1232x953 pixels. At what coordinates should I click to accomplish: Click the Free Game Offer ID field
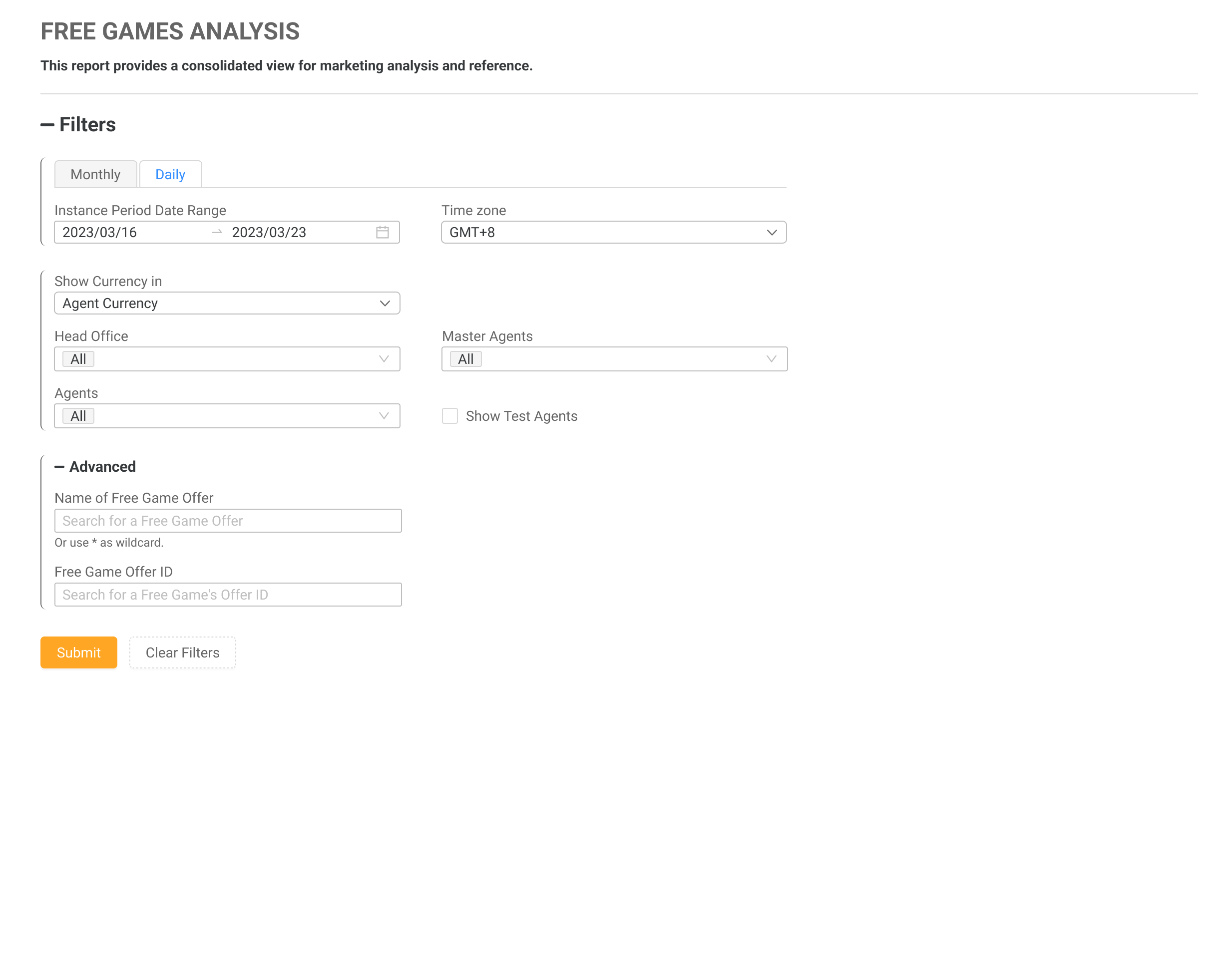pos(228,595)
